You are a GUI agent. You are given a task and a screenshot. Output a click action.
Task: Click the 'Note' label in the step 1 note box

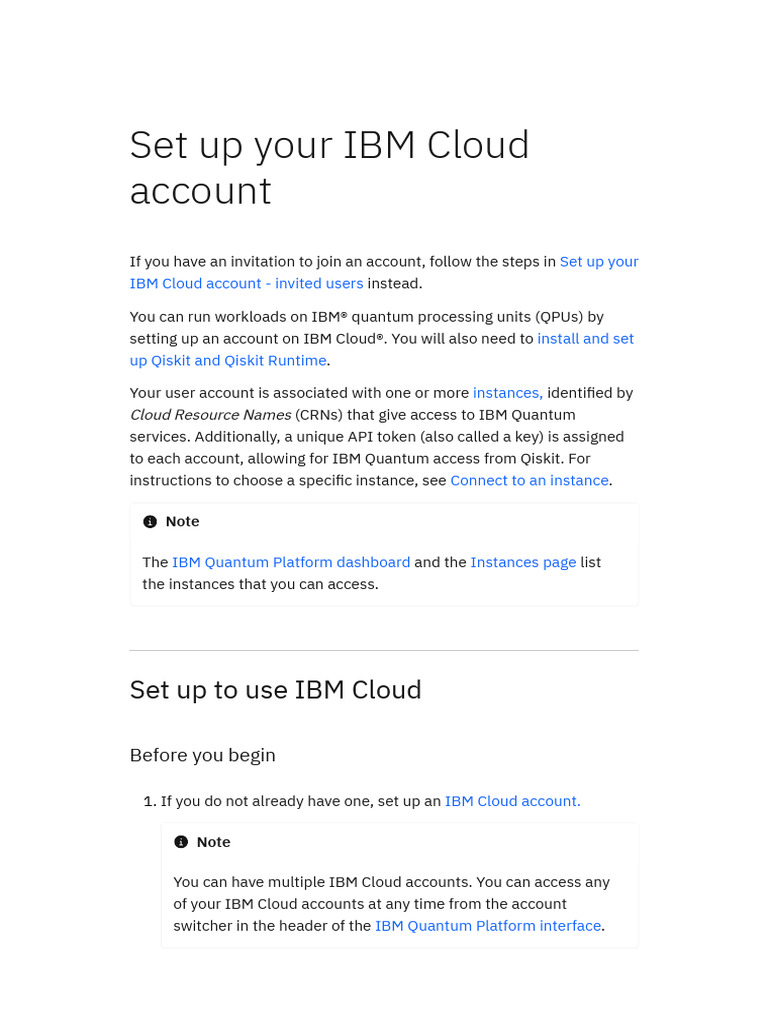tap(213, 842)
